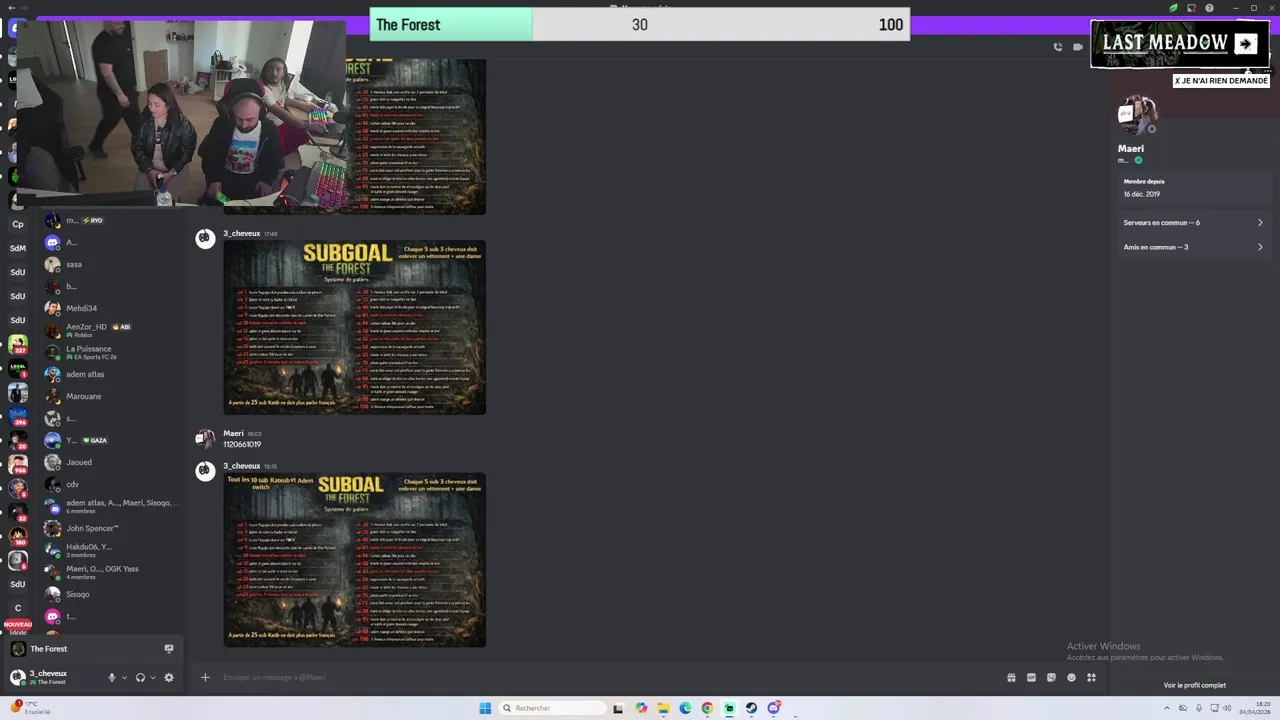Open latest Subgoal The Forest image
1280x720 pixels.
(354, 560)
